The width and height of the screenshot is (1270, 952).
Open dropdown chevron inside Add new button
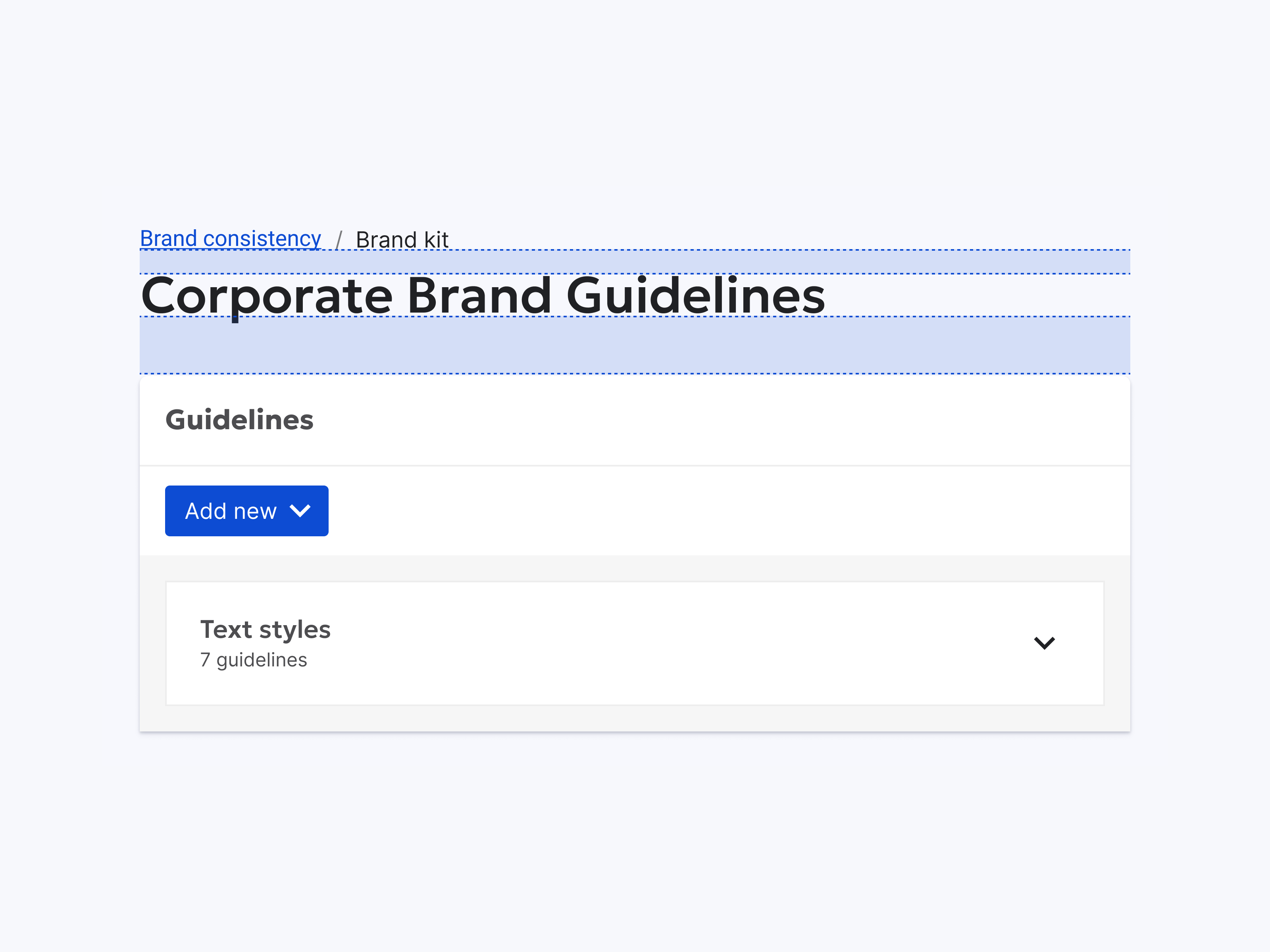point(300,511)
